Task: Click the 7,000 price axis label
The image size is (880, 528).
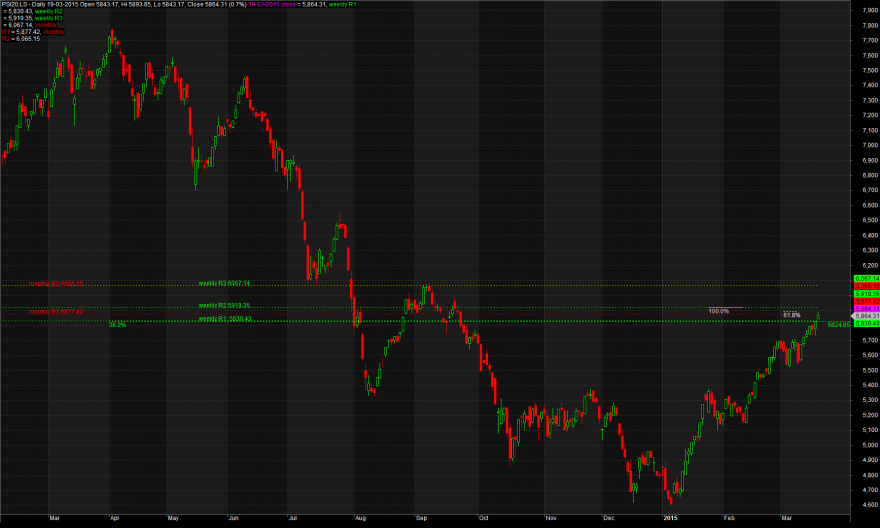Action: [x=870, y=145]
